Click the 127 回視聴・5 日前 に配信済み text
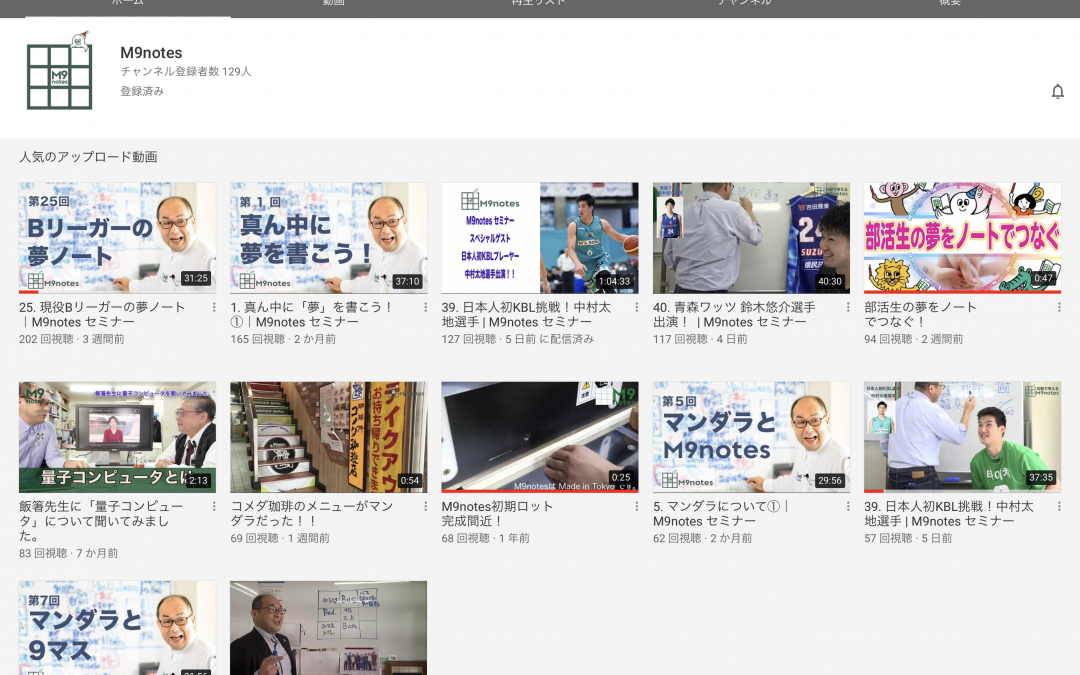This screenshot has width=1080, height=675. [x=517, y=339]
